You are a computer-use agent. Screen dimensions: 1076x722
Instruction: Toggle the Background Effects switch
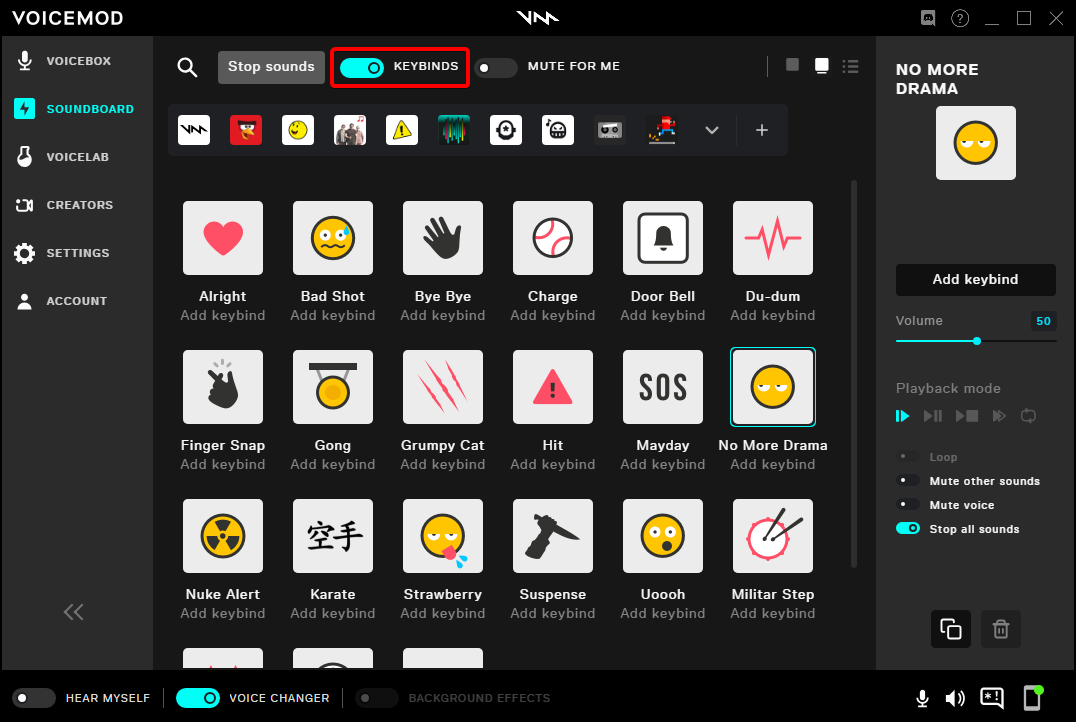pos(377,698)
